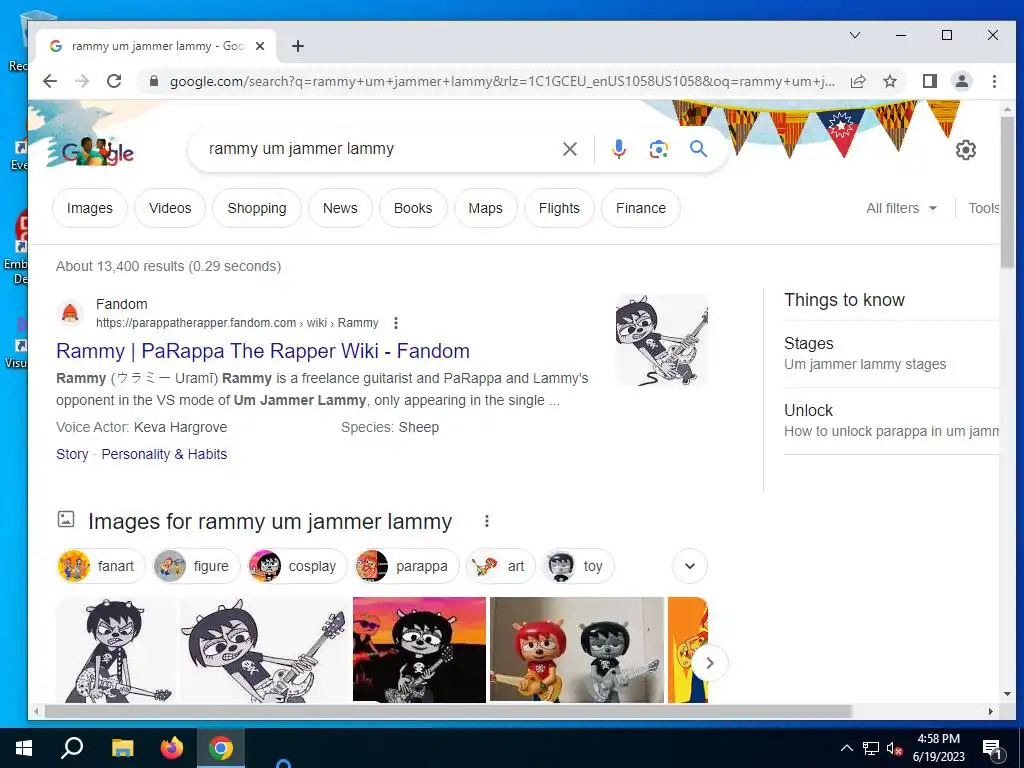
Task: Open a new browser tab
Action: (298, 46)
